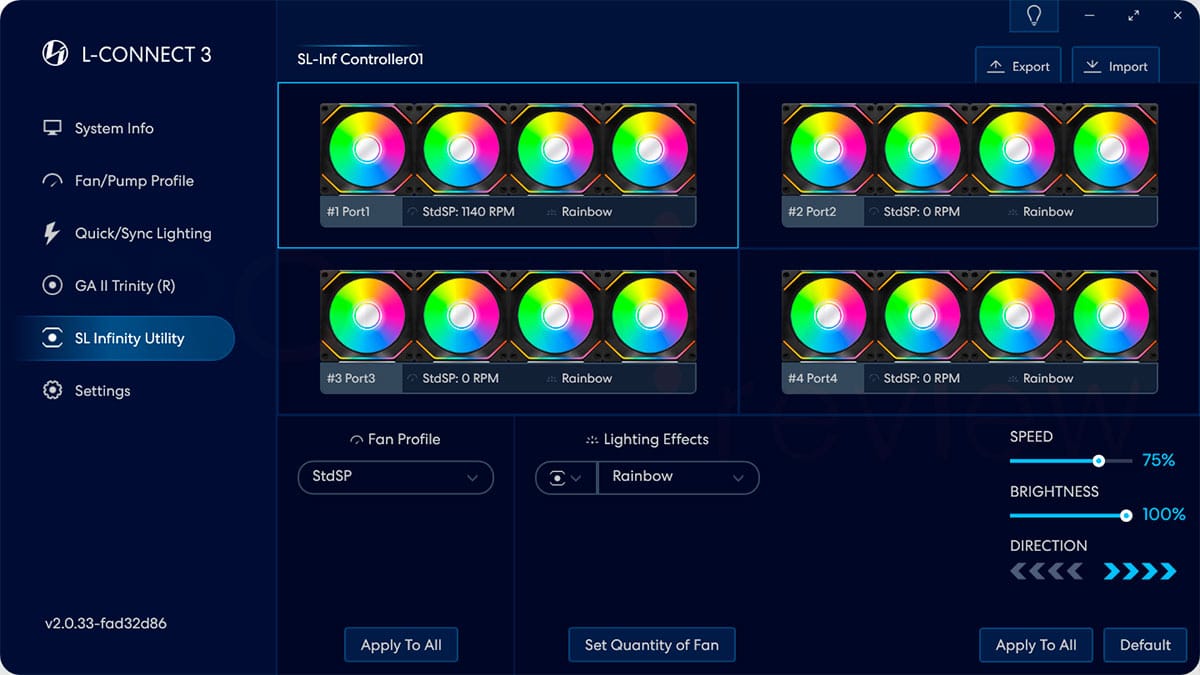
Task: Click the version text v2.0.33-fad32d86
Action: [x=106, y=623]
